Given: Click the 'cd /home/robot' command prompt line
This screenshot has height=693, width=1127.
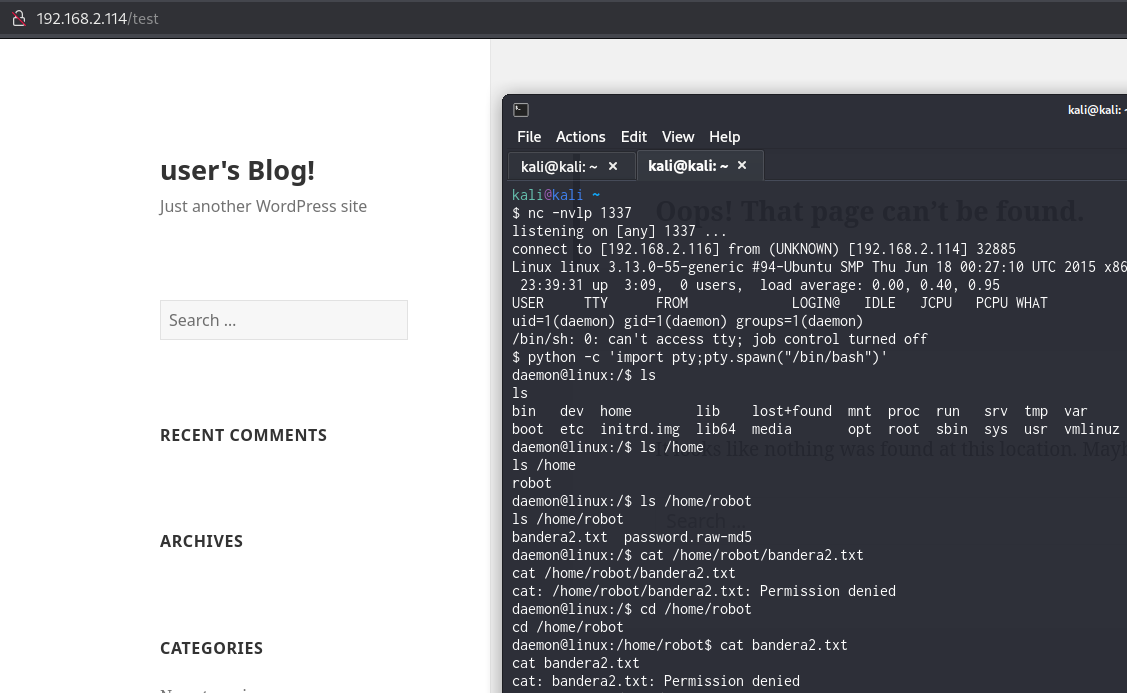Looking at the screenshot, I should click(x=631, y=609).
